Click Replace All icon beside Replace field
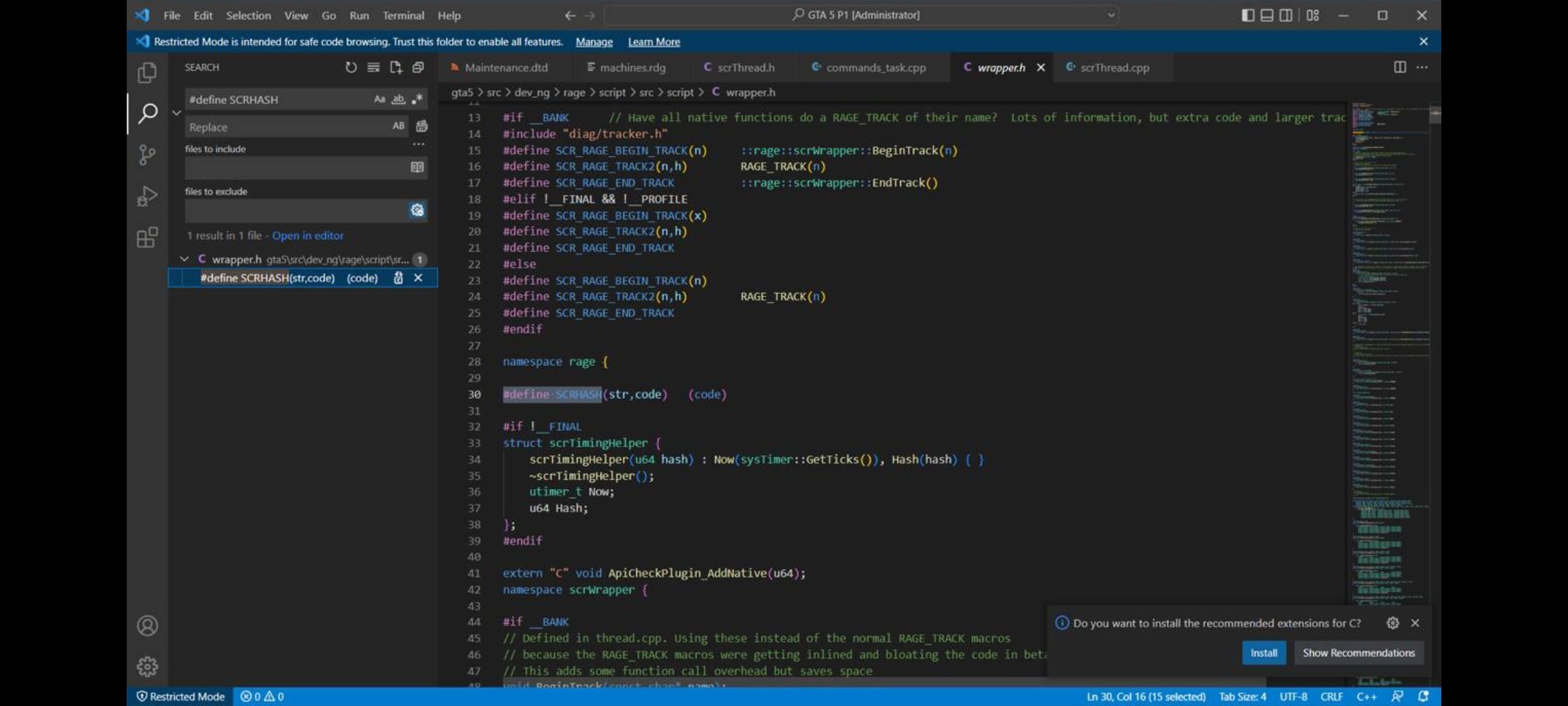The image size is (1568, 706). [x=421, y=126]
